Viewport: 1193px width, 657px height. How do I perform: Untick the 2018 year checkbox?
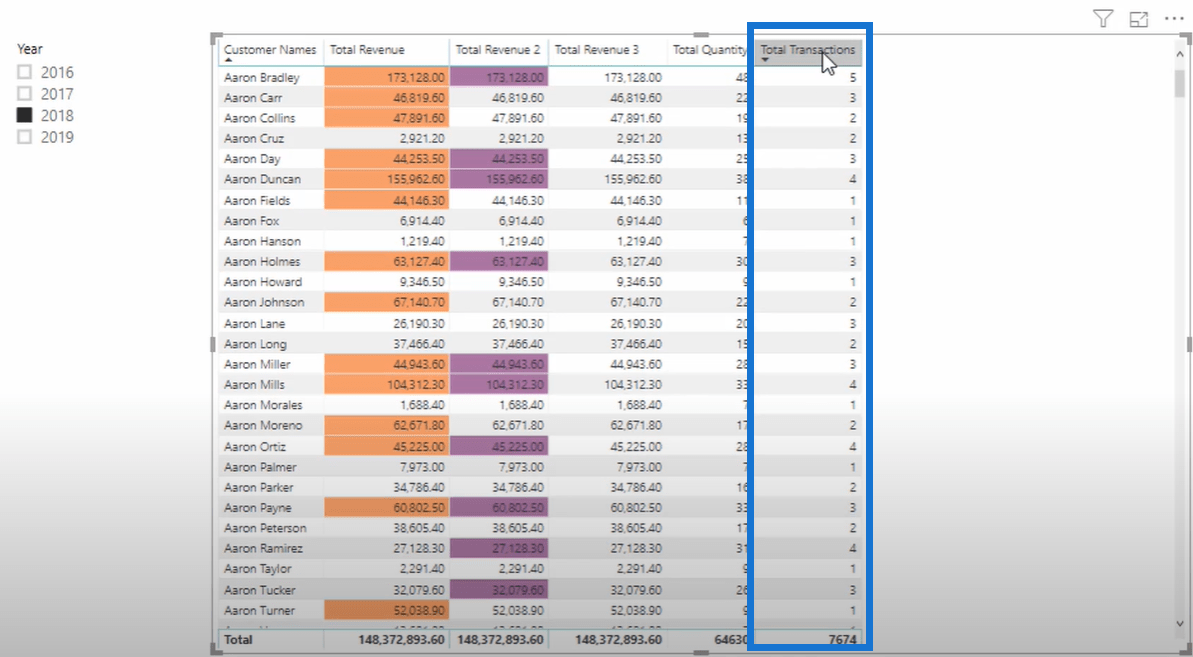coord(24,115)
